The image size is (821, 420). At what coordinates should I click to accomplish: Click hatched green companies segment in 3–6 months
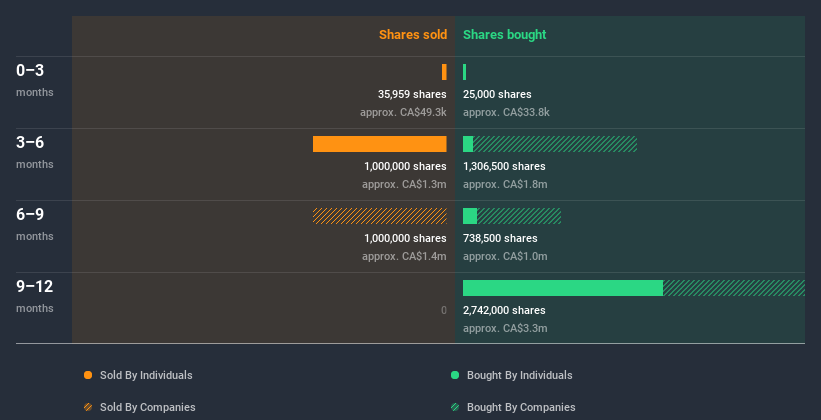555,144
